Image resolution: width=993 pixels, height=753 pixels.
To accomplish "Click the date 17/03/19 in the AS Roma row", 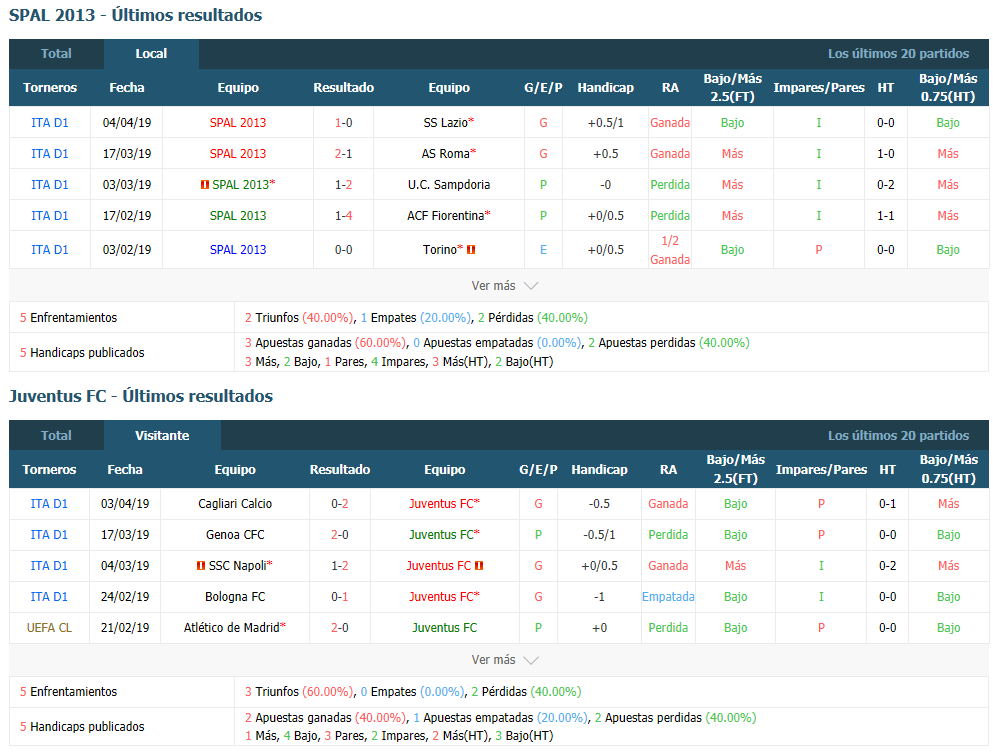I will point(127,154).
